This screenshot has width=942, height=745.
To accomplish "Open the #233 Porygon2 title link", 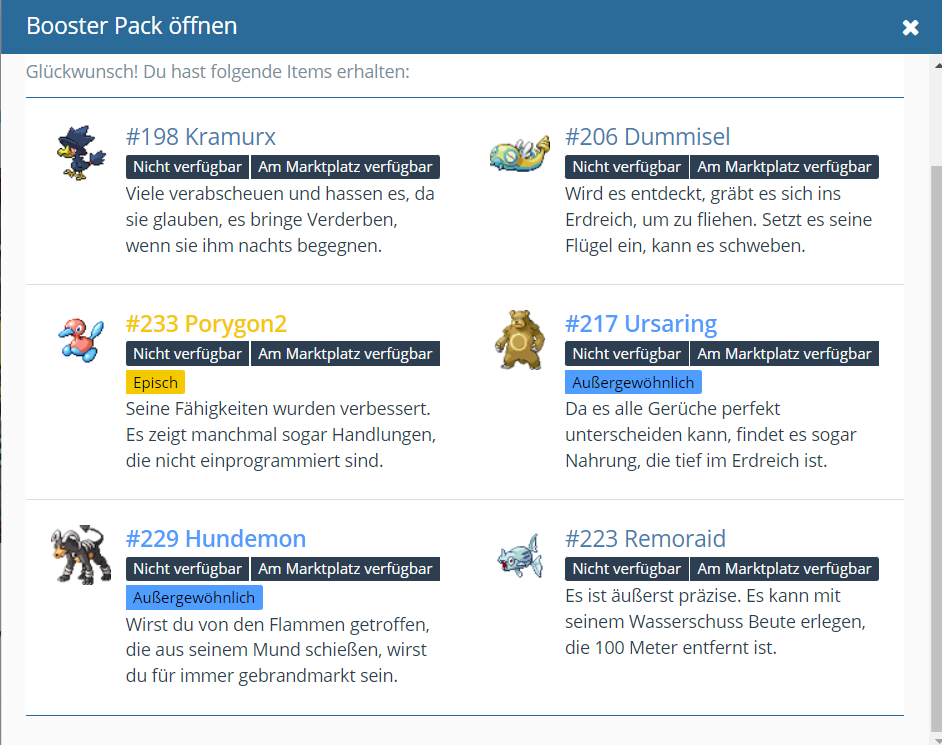I will pos(206,324).
